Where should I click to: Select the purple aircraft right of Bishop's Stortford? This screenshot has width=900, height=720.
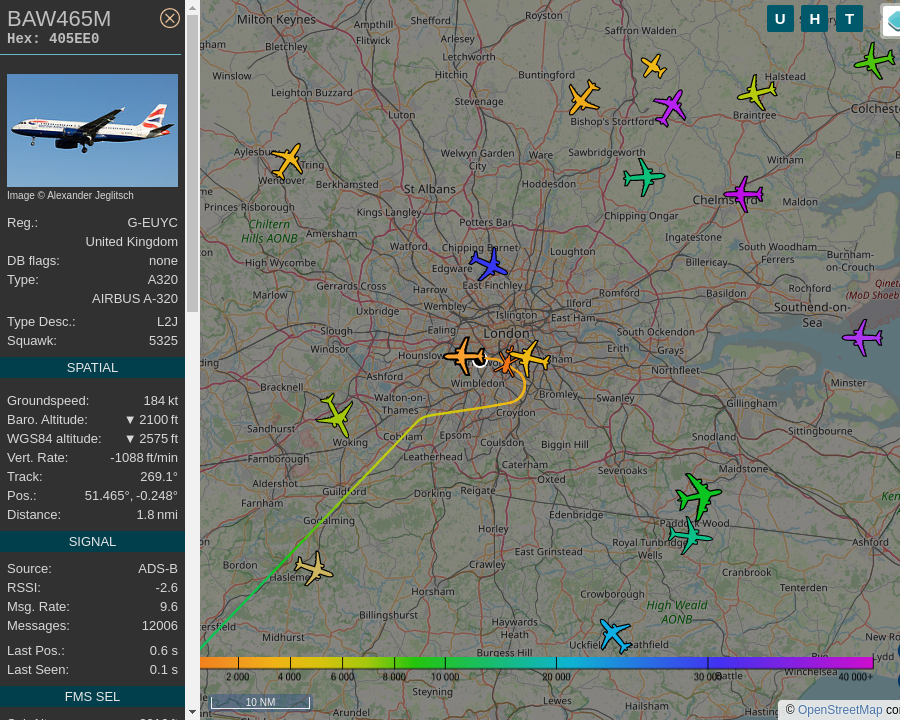coord(670,107)
